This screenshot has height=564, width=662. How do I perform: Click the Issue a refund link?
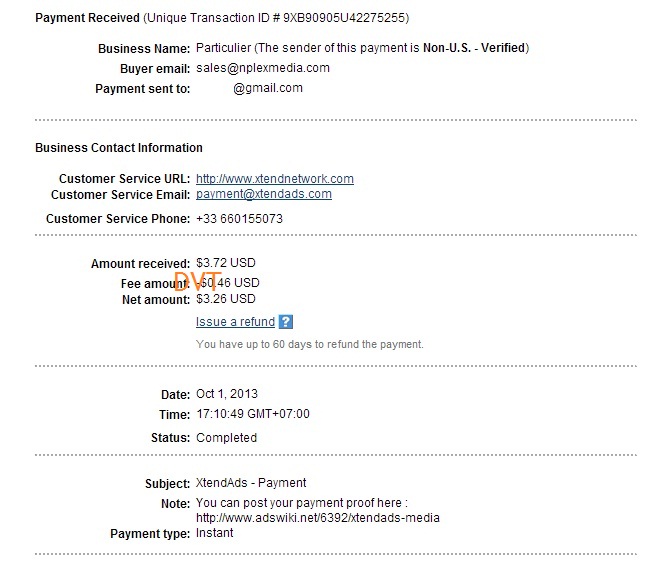(x=235, y=322)
